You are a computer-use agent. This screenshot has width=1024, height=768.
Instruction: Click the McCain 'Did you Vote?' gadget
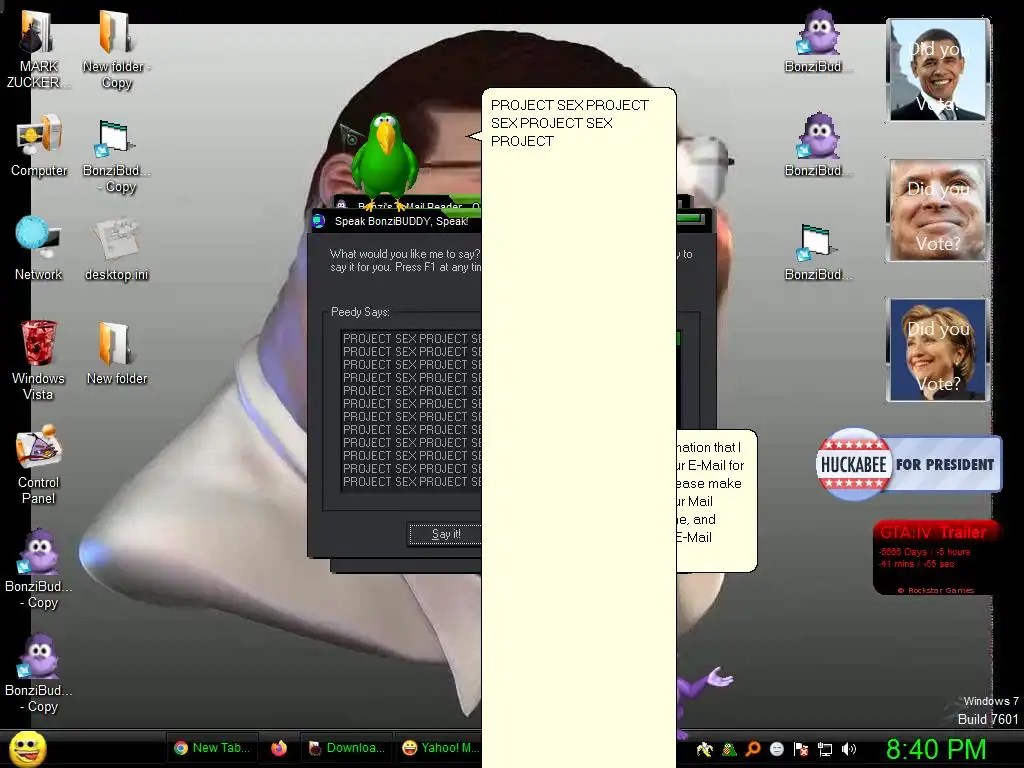[x=937, y=210]
